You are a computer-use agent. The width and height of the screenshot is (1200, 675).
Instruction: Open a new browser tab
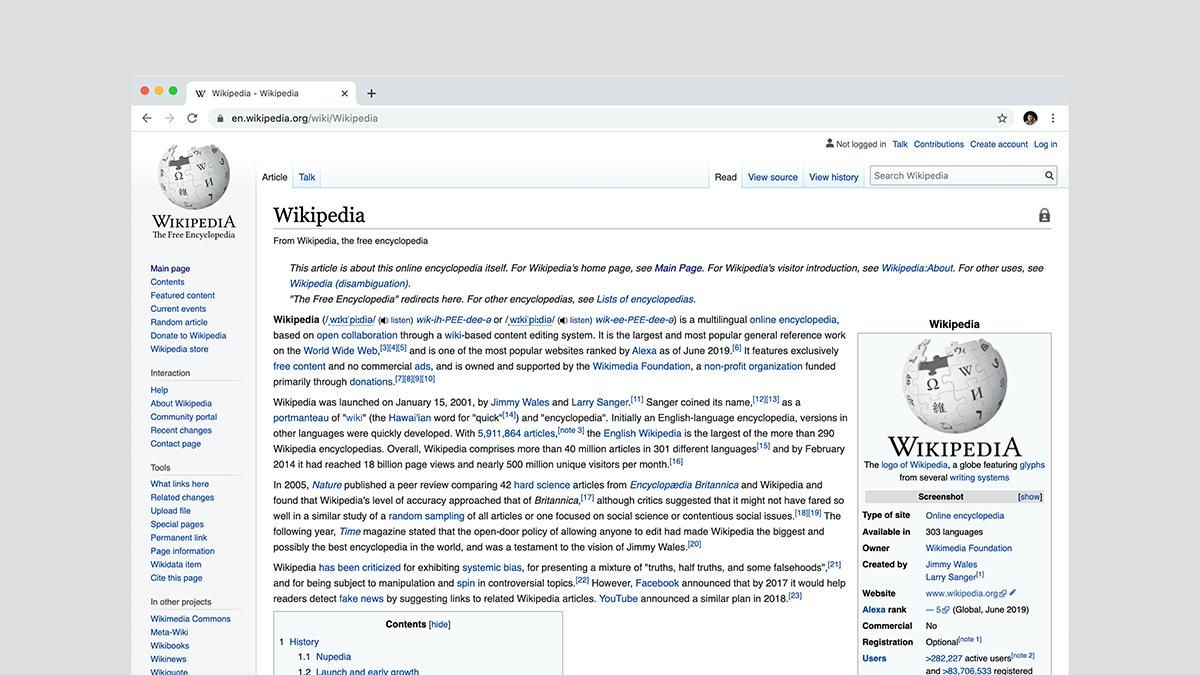click(371, 93)
